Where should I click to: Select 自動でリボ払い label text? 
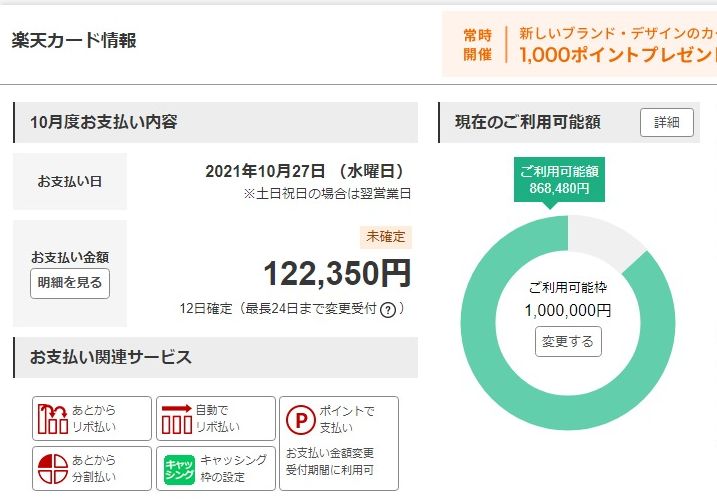click(x=218, y=418)
